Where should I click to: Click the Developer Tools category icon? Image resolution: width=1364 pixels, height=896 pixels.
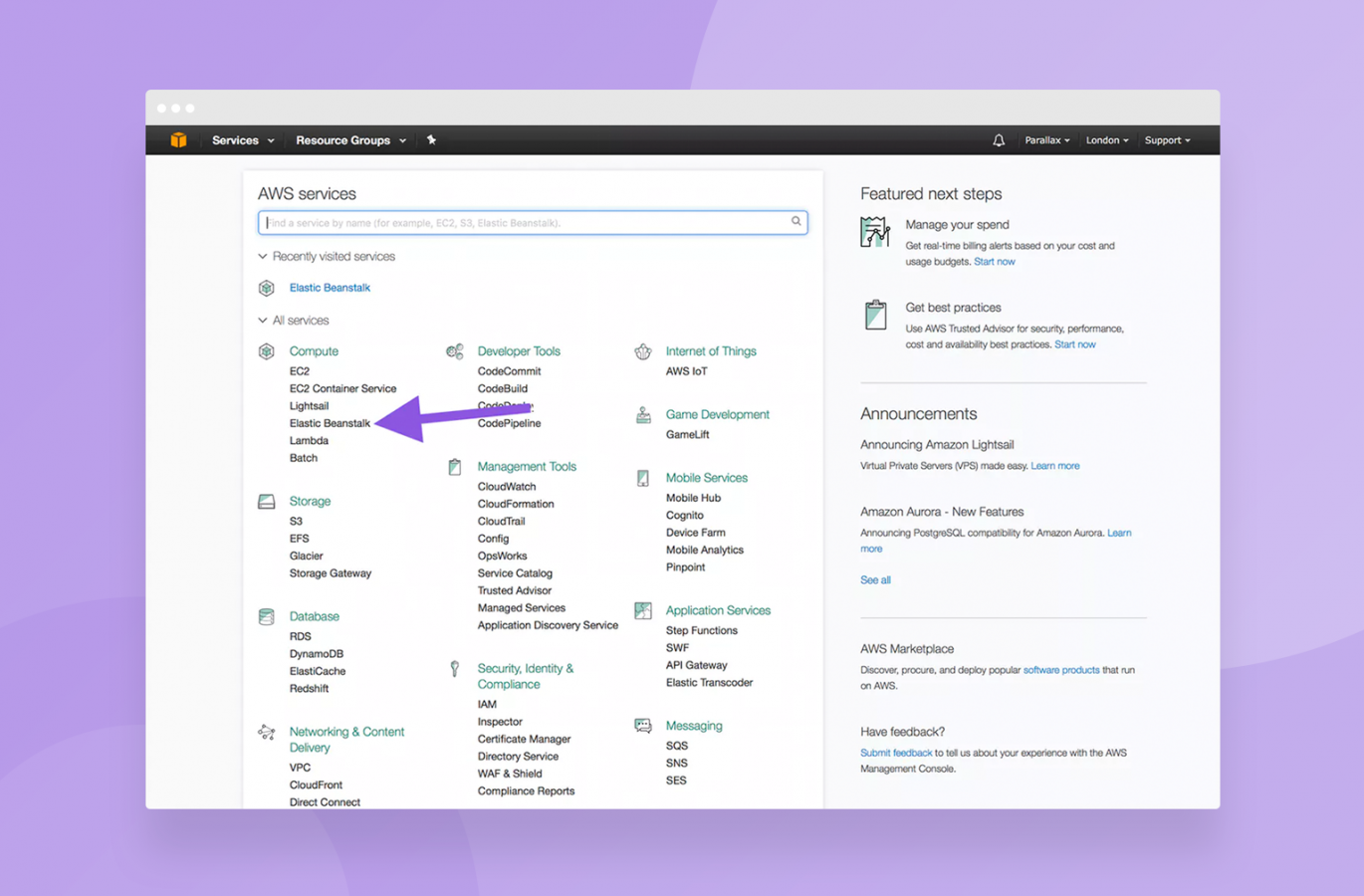pos(455,351)
